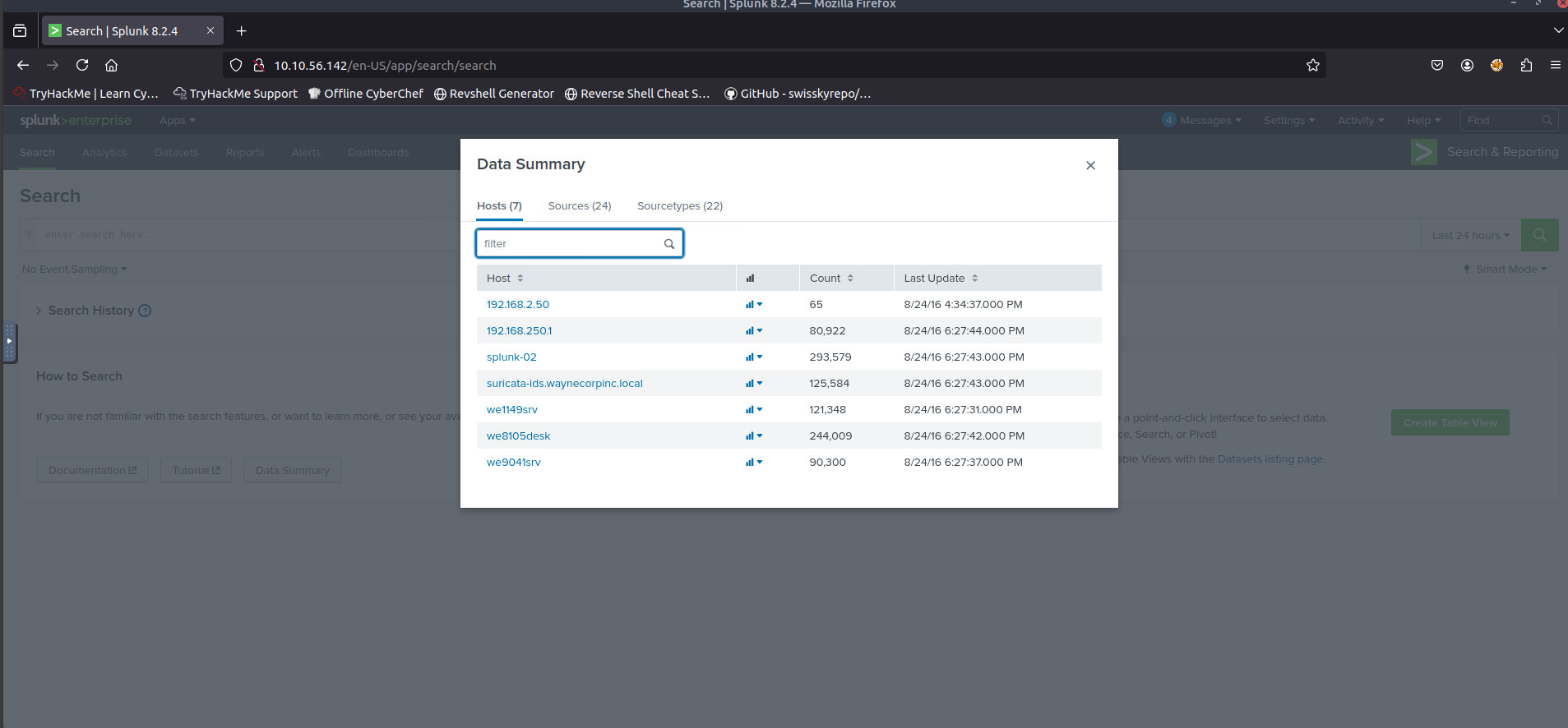Open chart dropdown for 192.168.2.50 row
Screen dimensions: 1568x728
(754, 305)
